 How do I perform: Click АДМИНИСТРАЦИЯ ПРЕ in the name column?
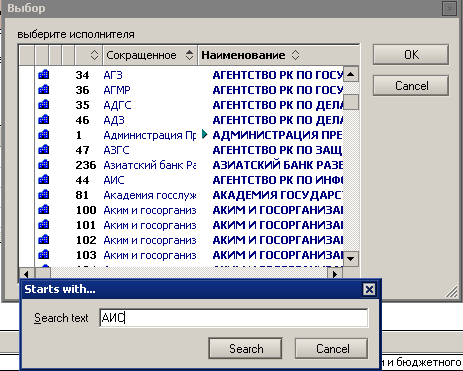click(277, 135)
